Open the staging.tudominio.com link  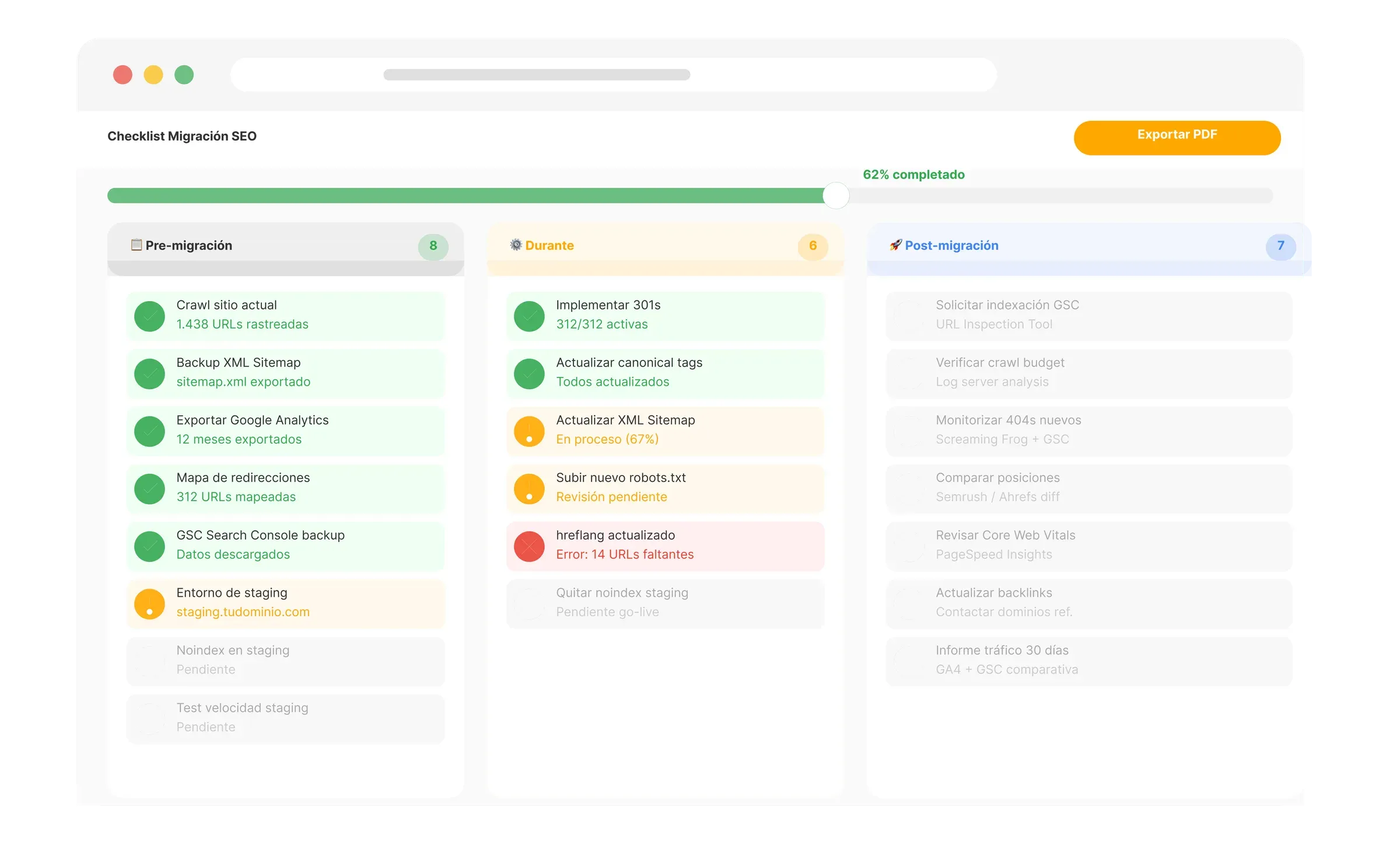coord(243,612)
